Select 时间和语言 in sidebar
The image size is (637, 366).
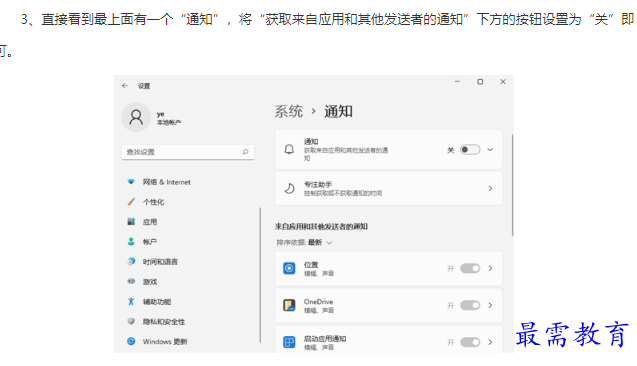pyautogui.click(x=160, y=262)
